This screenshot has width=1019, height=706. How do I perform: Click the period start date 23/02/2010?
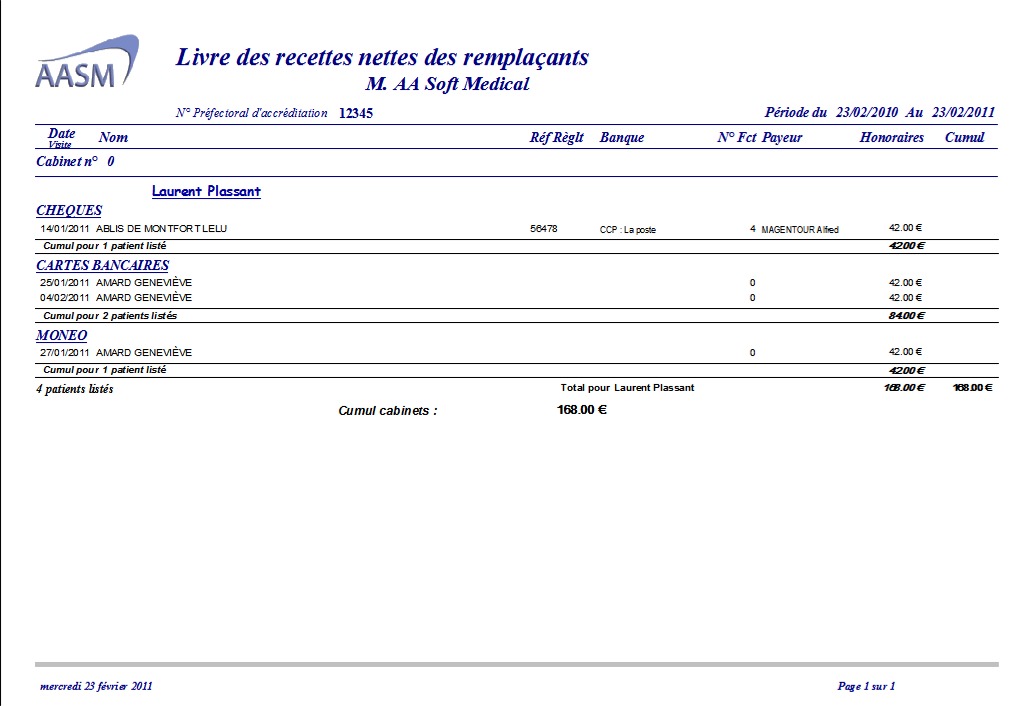(867, 112)
